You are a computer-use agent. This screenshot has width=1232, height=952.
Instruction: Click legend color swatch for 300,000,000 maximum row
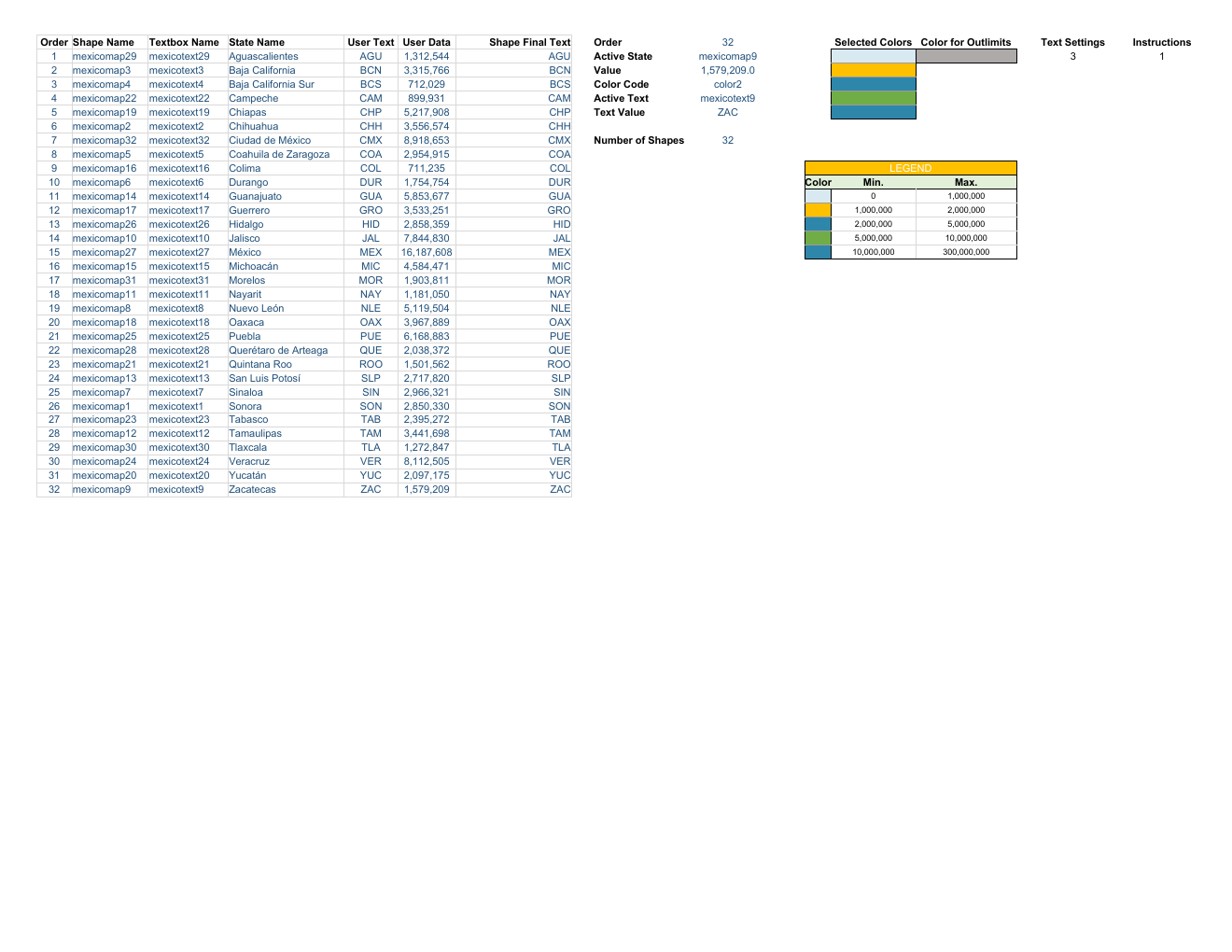click(x=818, y=252)
